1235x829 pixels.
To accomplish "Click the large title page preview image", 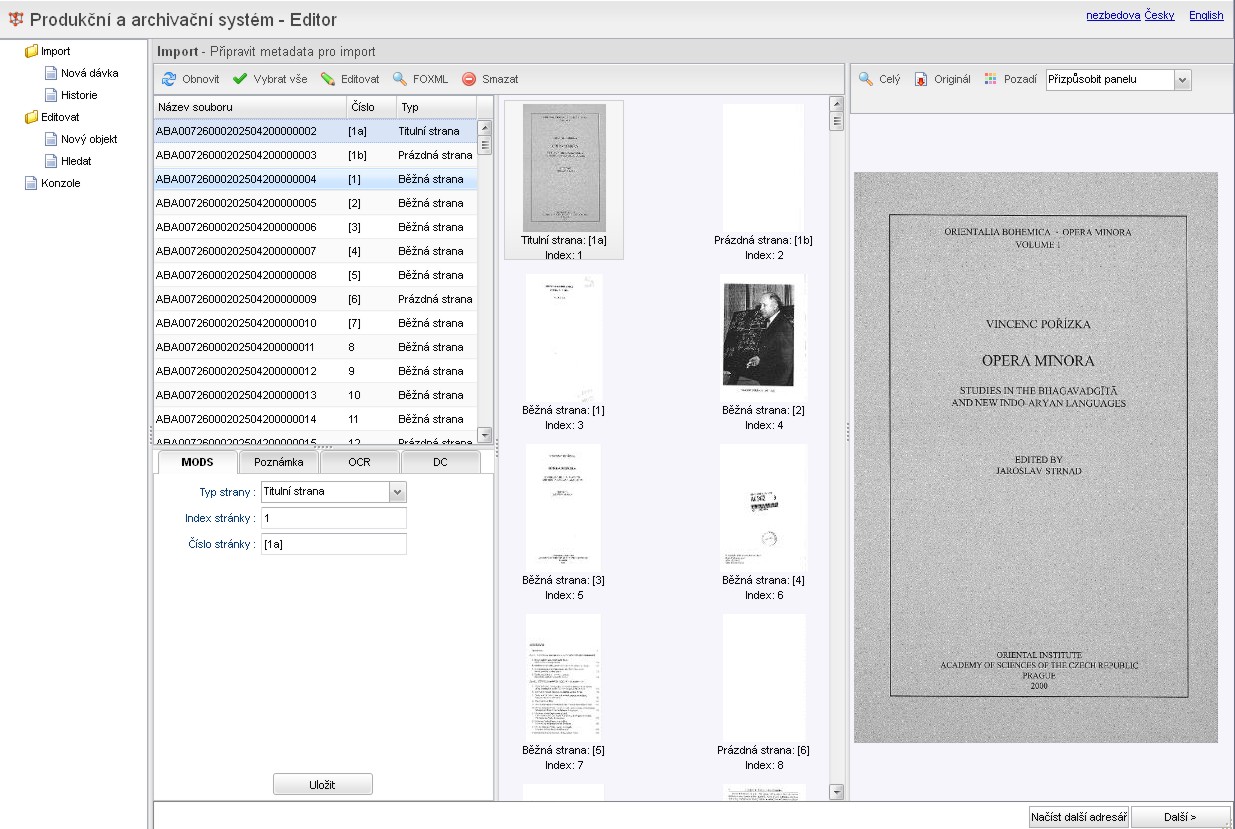I will coord(1035,457).
